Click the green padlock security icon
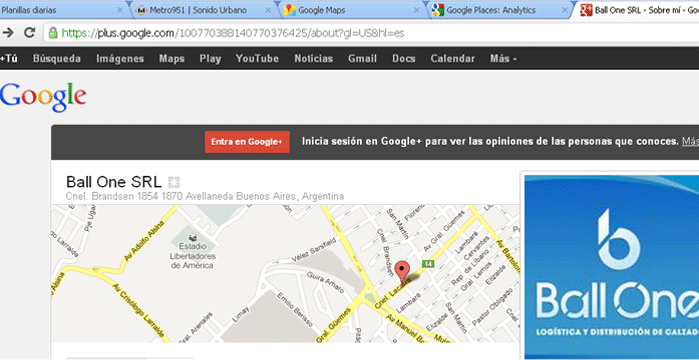 click(53, 33)
